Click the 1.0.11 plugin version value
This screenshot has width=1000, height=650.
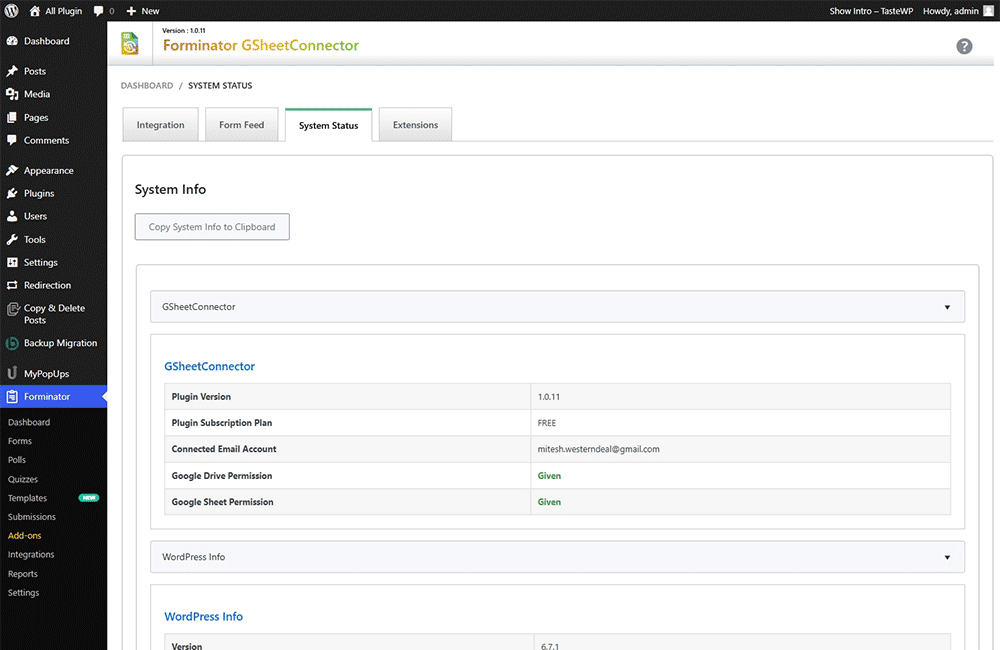tap(548, 397)
